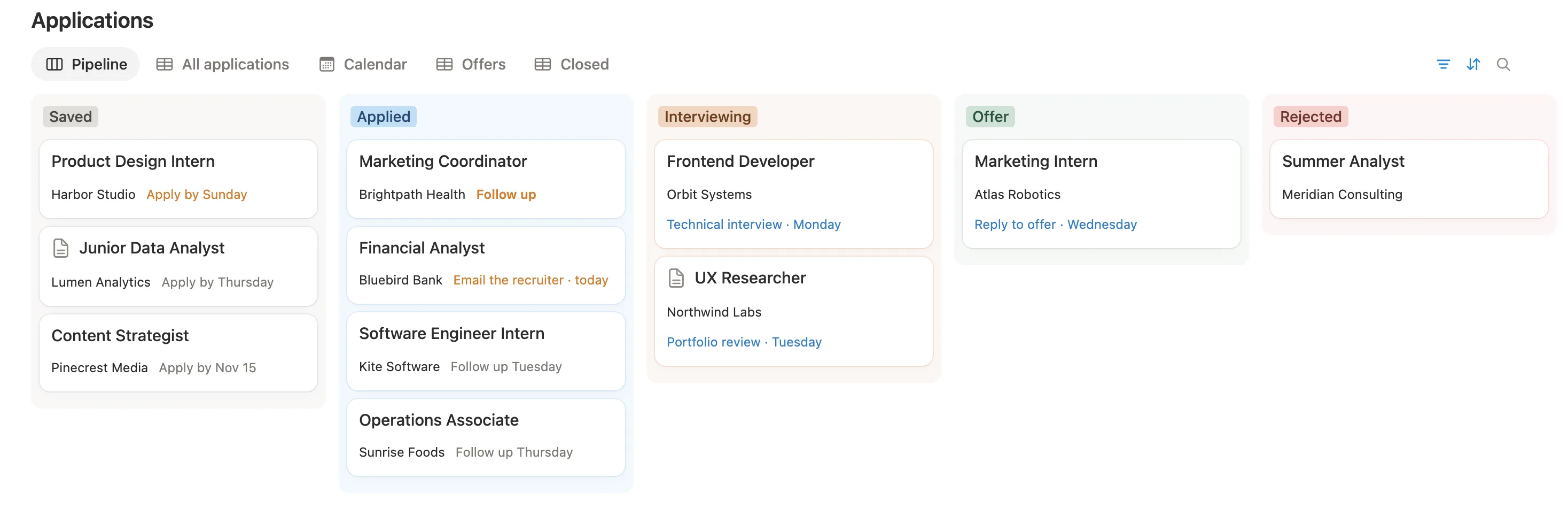1568x508 pixels.
Task: Click the Interviewing column label
Action: [707, 117]
